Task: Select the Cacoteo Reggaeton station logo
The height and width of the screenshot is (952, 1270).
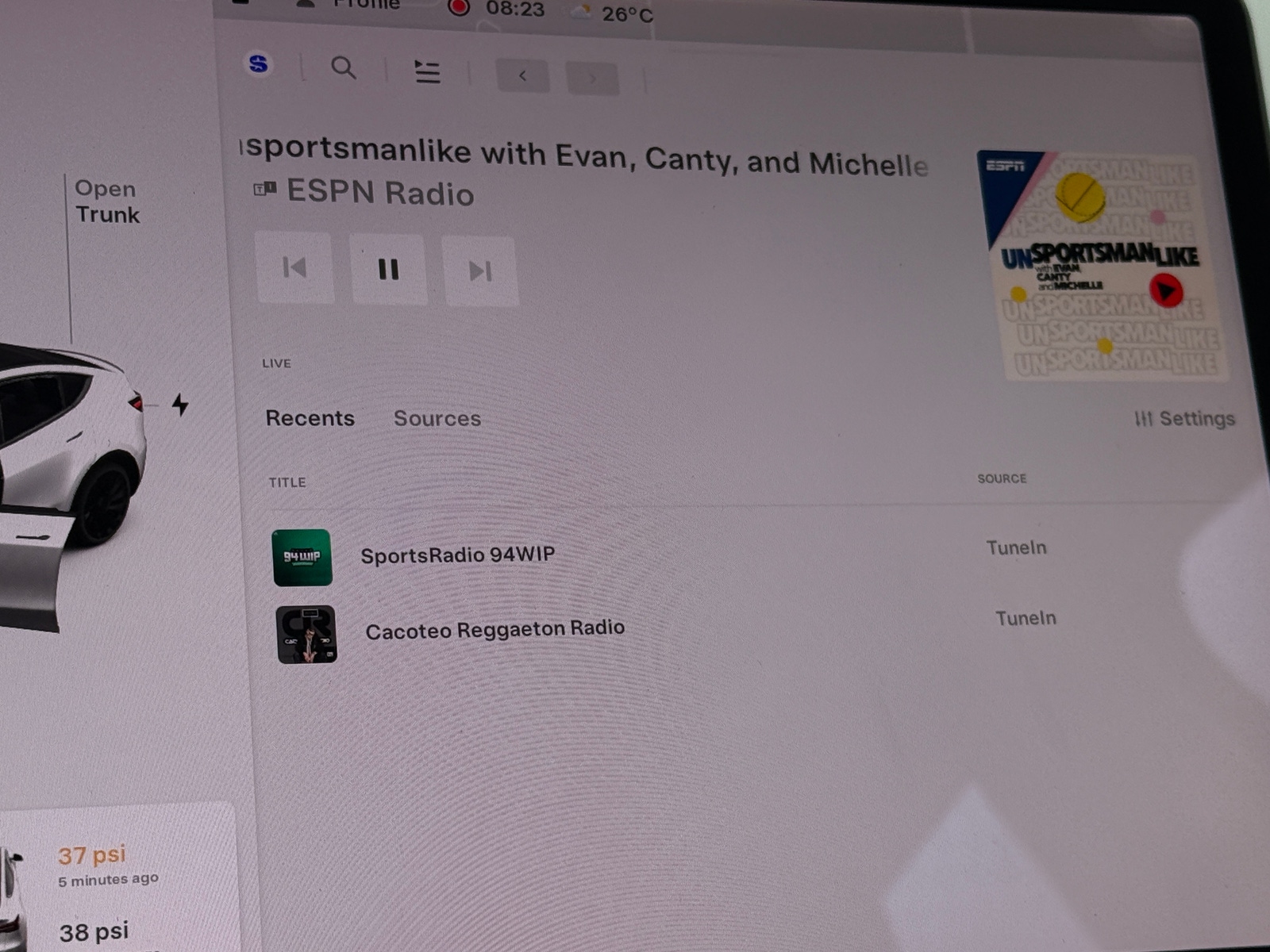Action: coord(306,635)
